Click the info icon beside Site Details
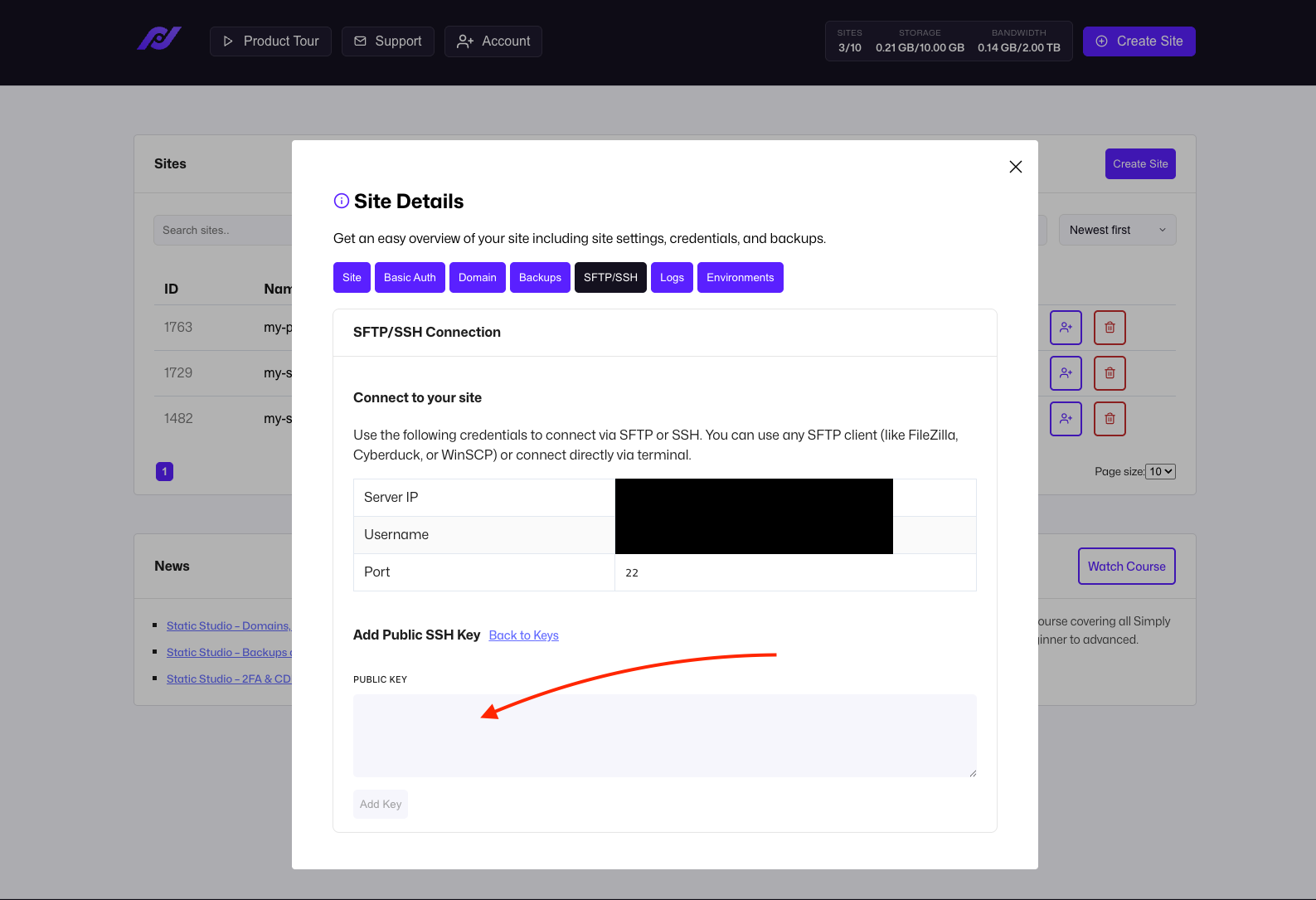1316x900 pixels. pyautogui.click(x=341, y=201)
